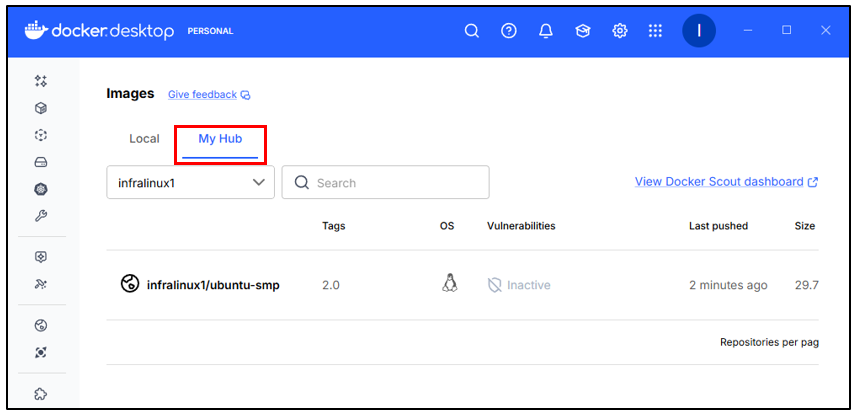Open Kubernetes helm wheel icon in sidebar
Viewport: 855px width, 414px height.
point(41,189)
